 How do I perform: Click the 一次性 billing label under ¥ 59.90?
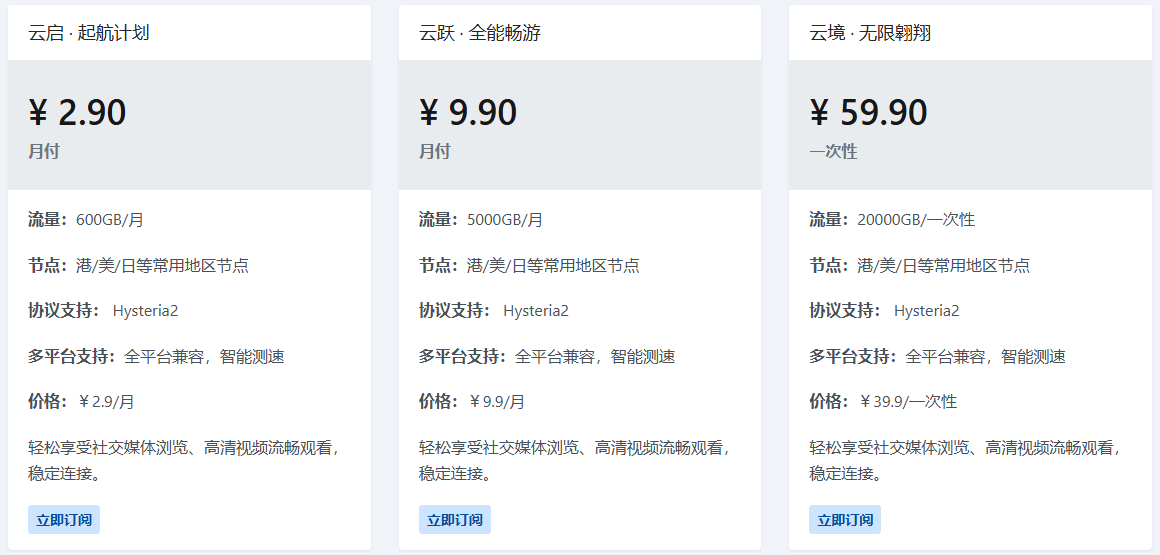pos(833,152)
